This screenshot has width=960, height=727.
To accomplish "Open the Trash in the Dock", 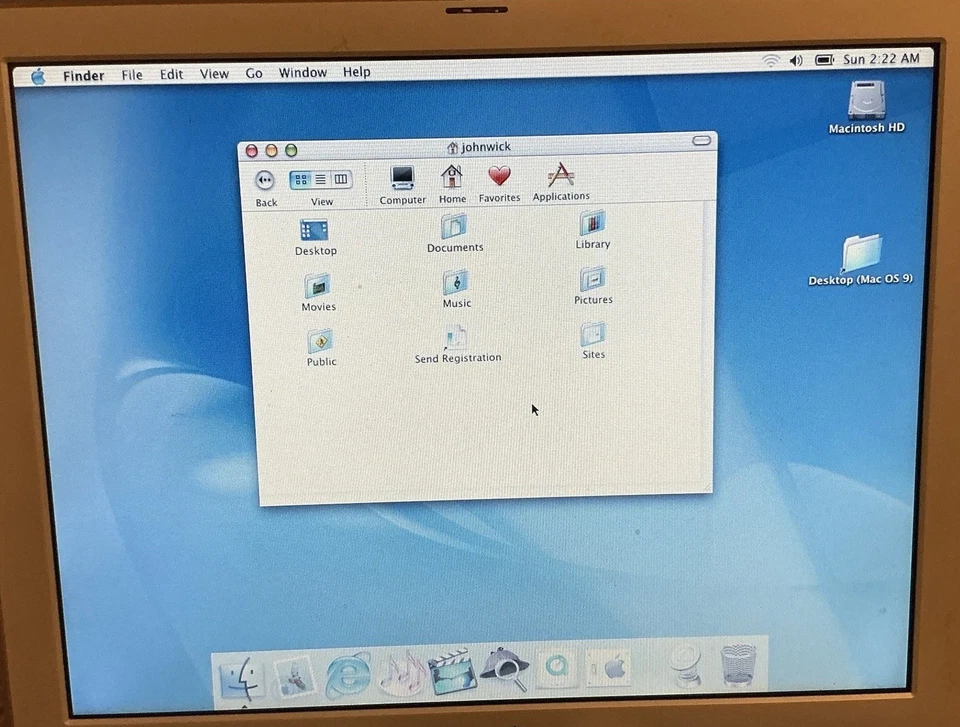I will tap(739, 668).
